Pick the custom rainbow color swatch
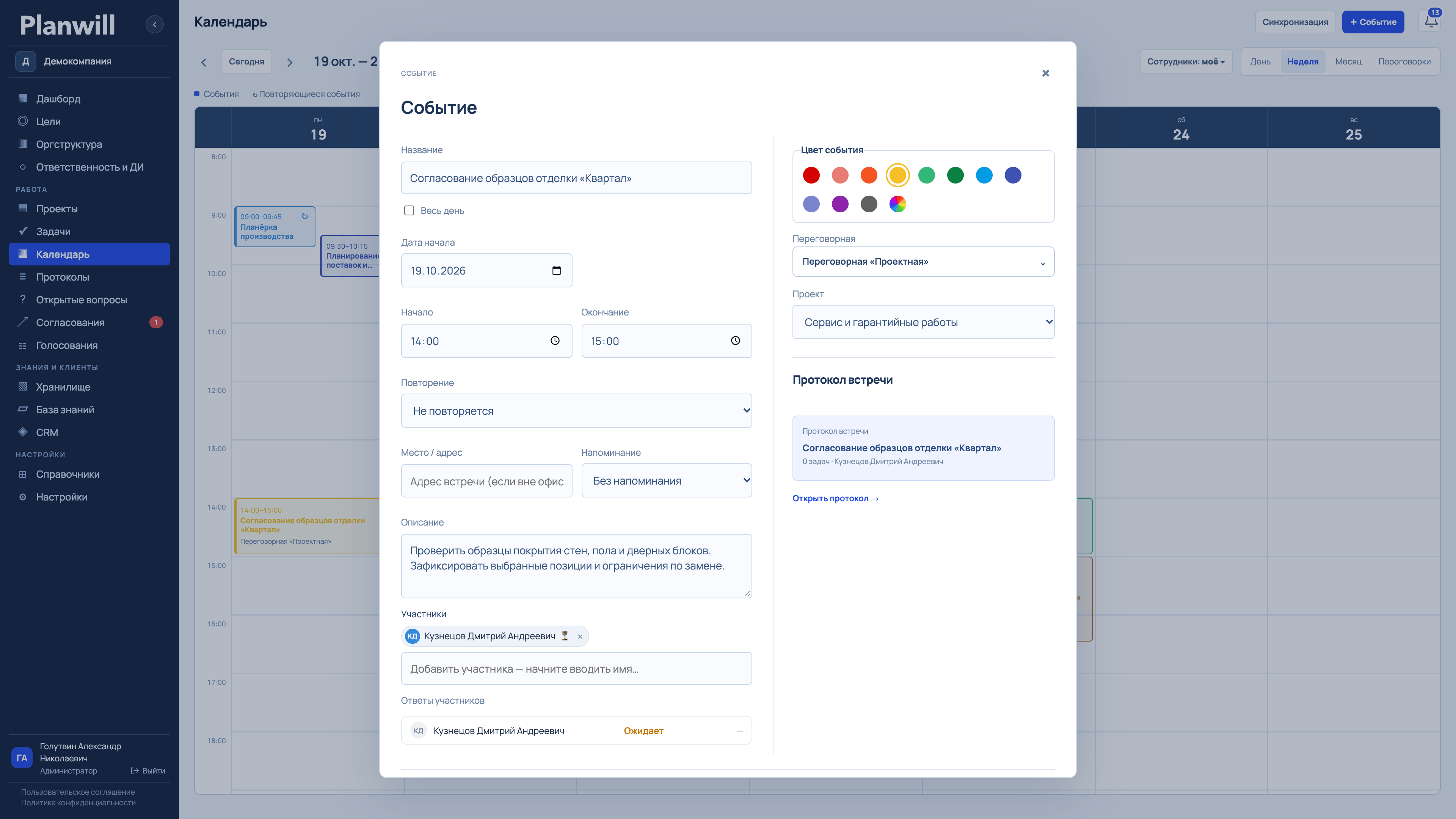The width and height of the screenshot is (1456, 819). coord(897,204)
